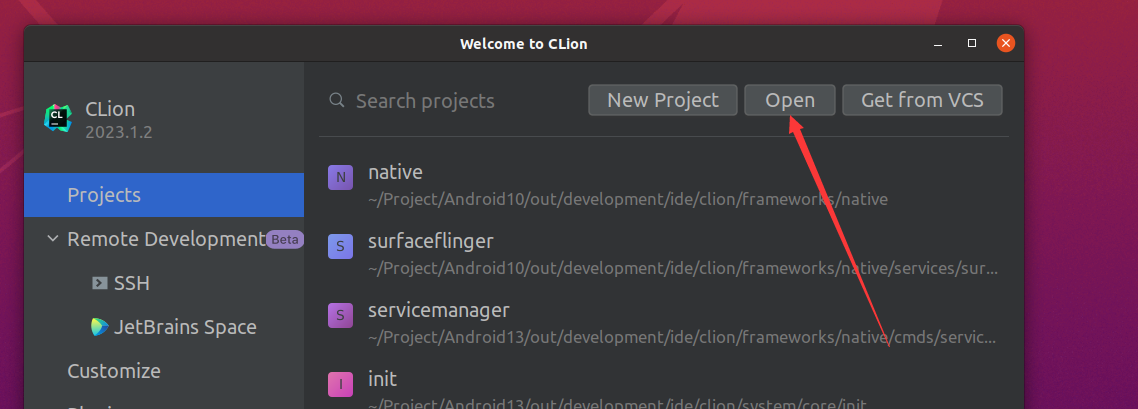Screen dimensions: 1138x409
Task: Maximize the Welcome to CLion window
Action: (x=972, y=44)
